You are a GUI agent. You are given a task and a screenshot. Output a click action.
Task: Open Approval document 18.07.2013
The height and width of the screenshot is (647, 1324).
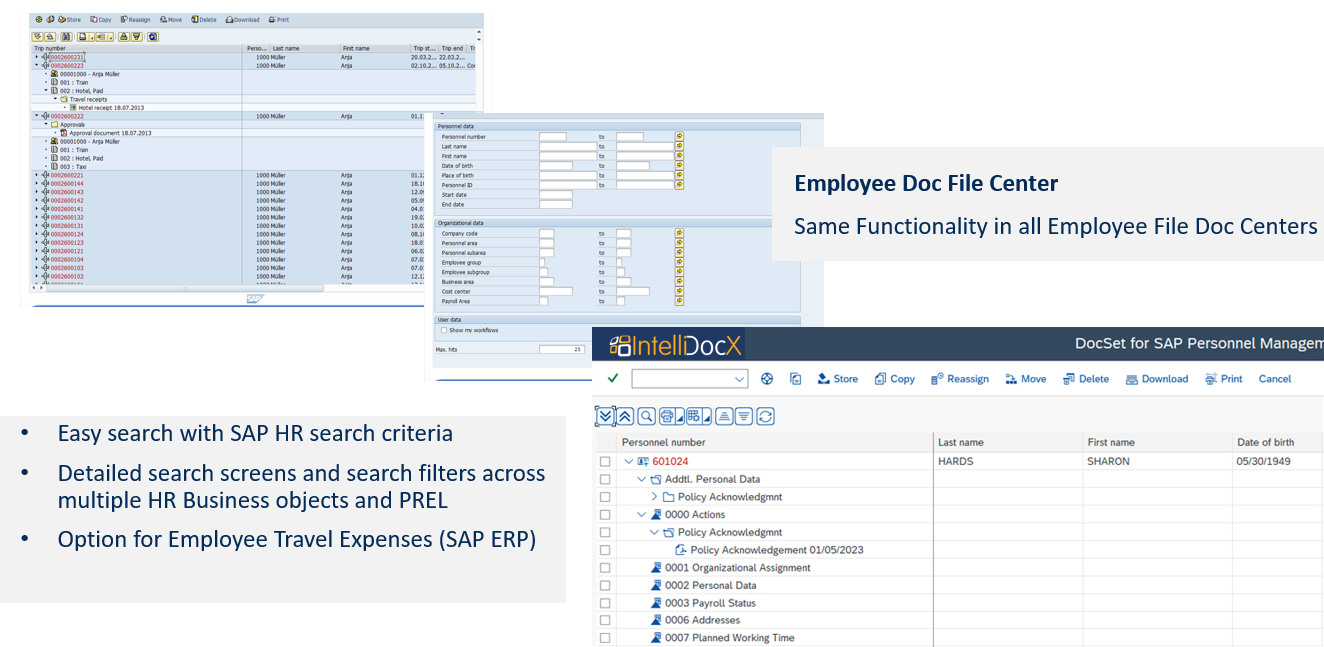110,133
